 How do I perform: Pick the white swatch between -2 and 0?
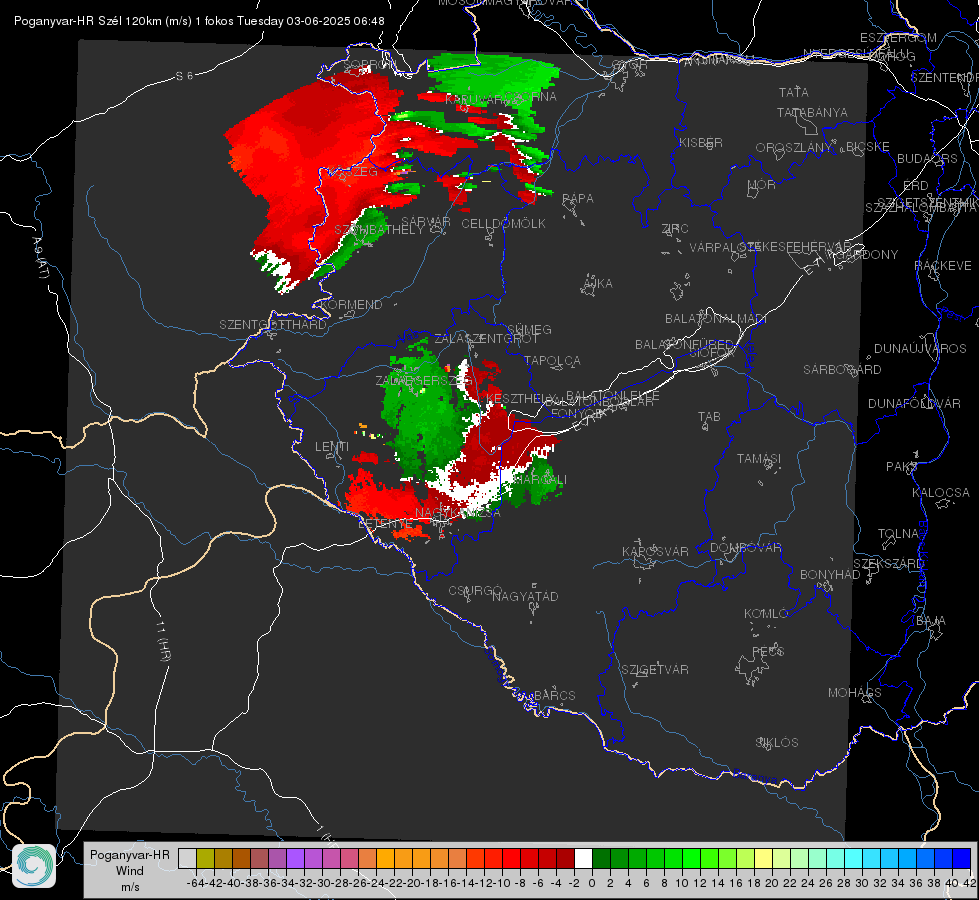click(583, 858)
